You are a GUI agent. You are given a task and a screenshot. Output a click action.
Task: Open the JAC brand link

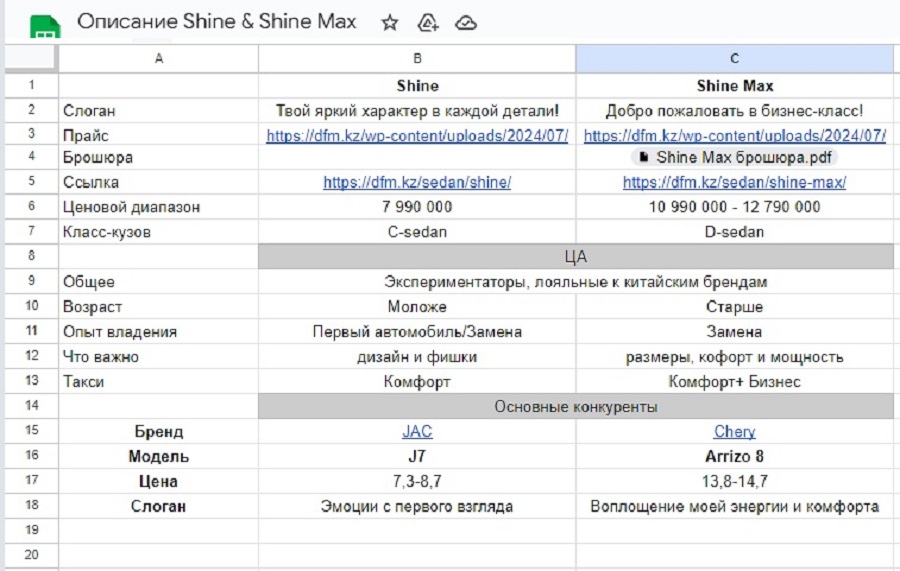[417, 432]
